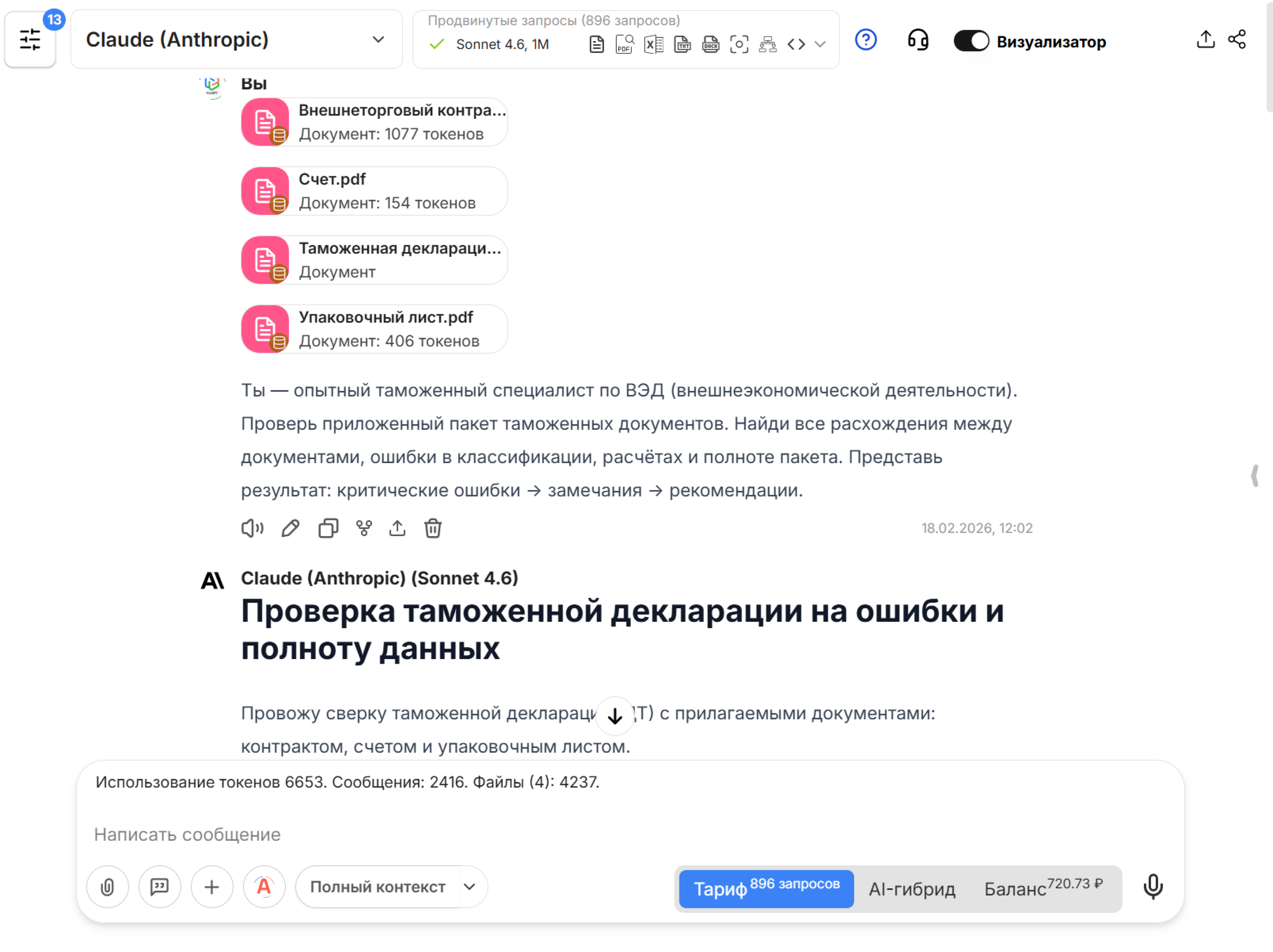Copy the user message
Screen dimensions: 1273x952
click(327, 528)
